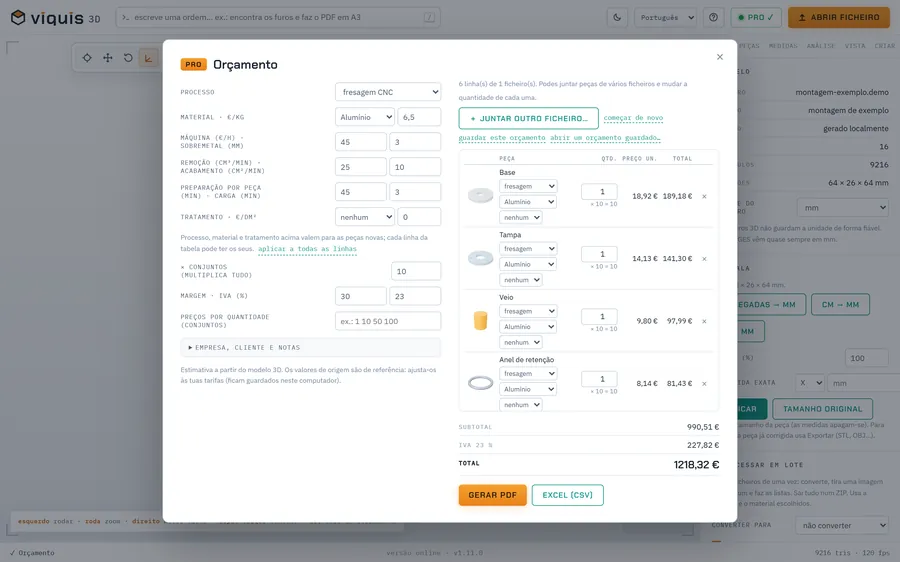This screenshot has height=562, width=900.
Task: Click the total 1218,32 € value
Action: [696, 464]
